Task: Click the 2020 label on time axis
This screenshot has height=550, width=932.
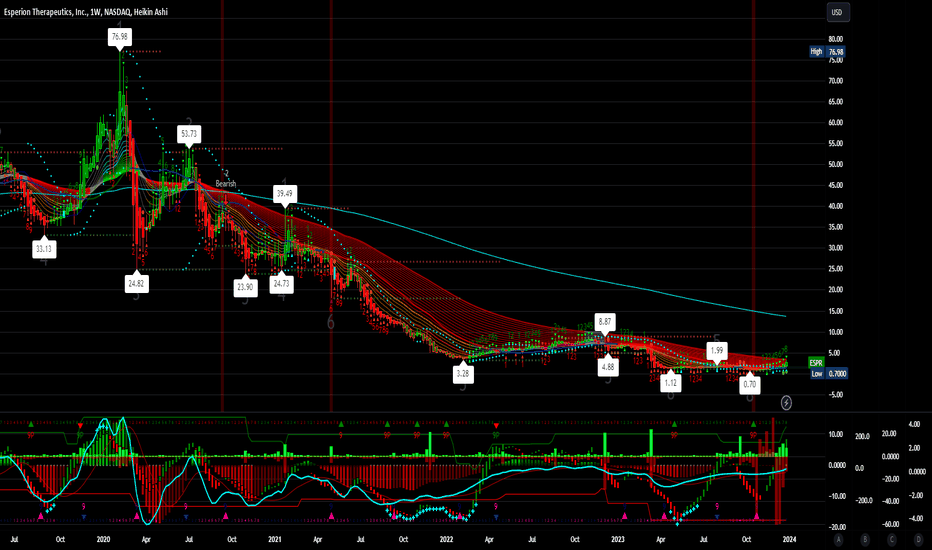Action: [103, 539]
